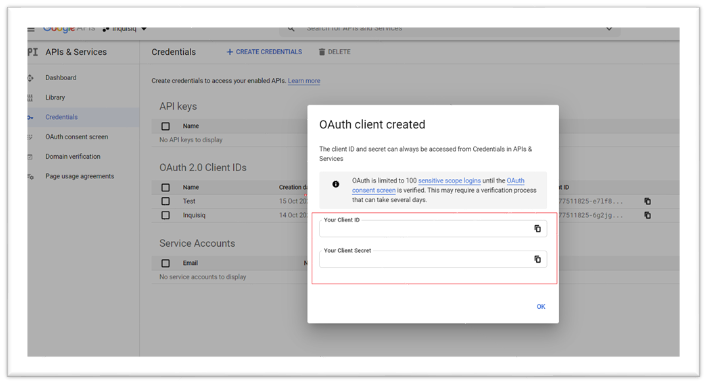
Task: Copy client ID of the Inquisiq row
Action: pos(648,215)
